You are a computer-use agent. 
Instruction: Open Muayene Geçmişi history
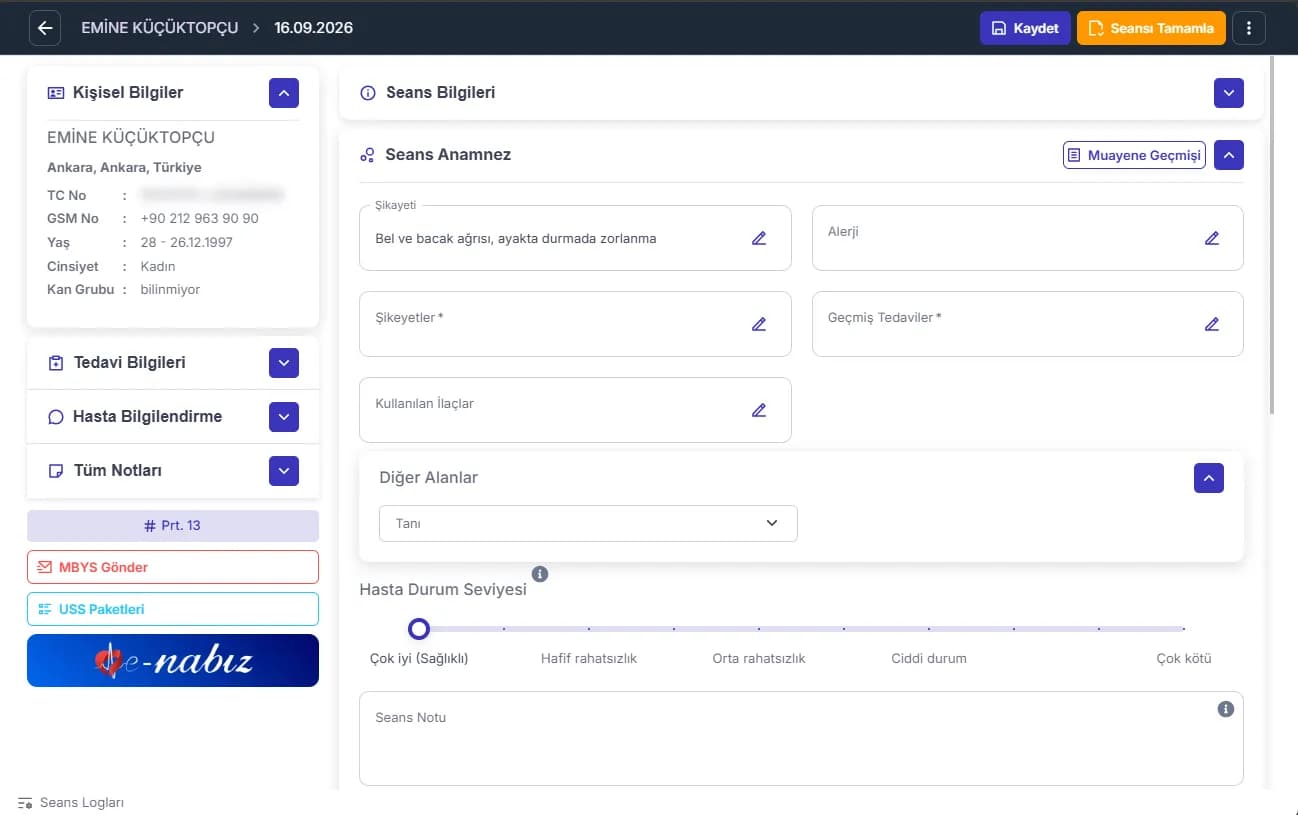click(1134, 156)
